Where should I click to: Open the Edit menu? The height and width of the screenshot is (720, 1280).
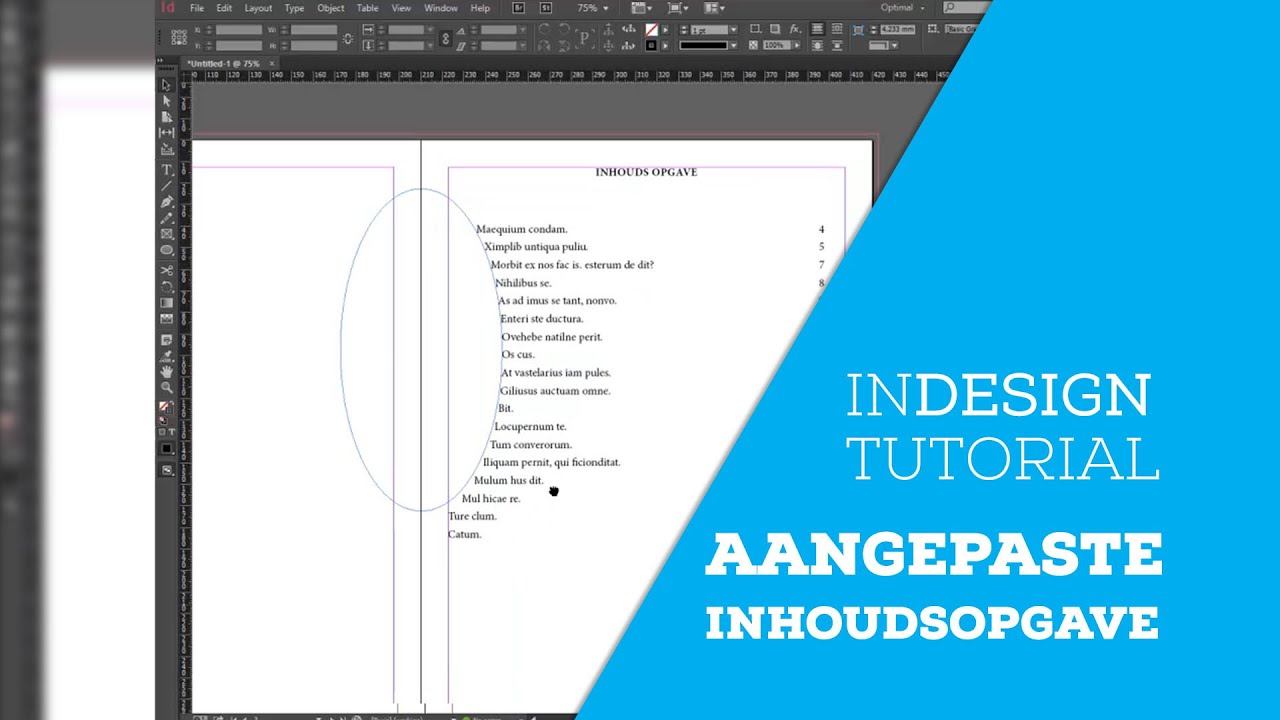pyautogui.click(x=224, y=8)
